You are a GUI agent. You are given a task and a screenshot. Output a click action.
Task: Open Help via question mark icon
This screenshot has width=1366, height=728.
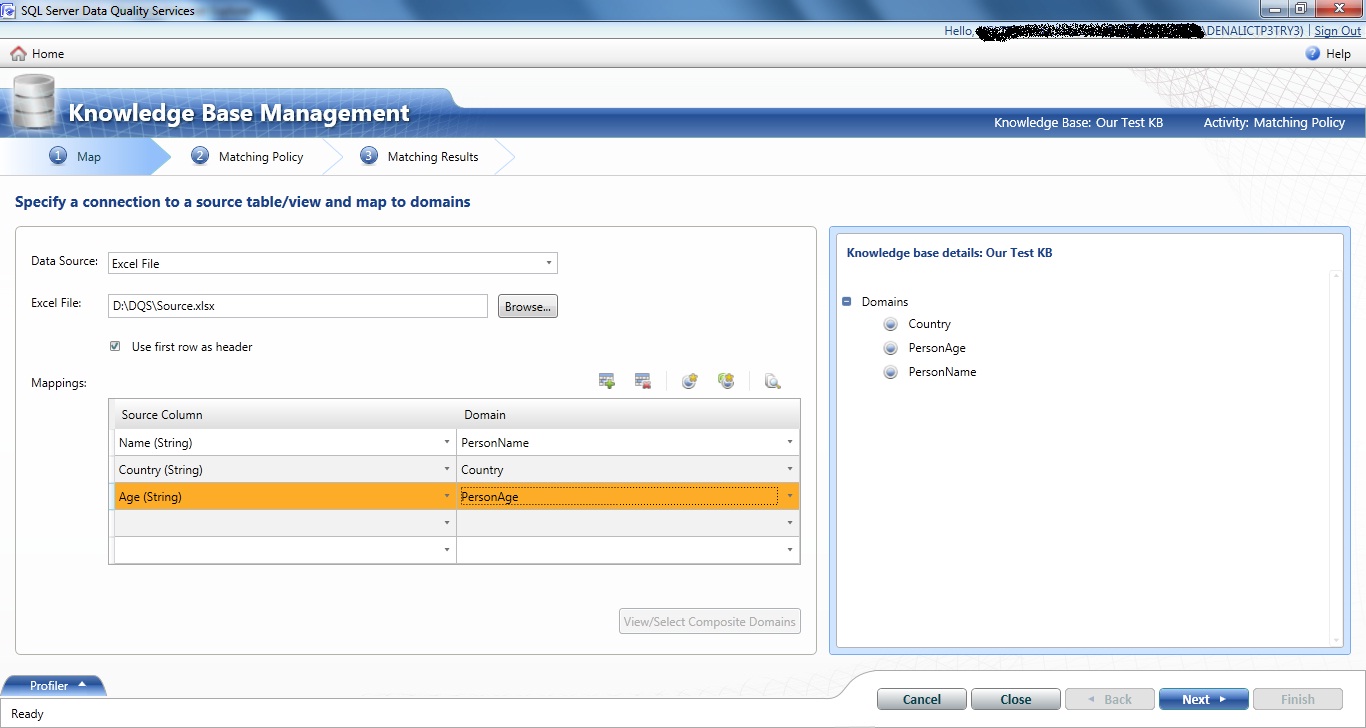[1313, 54]
